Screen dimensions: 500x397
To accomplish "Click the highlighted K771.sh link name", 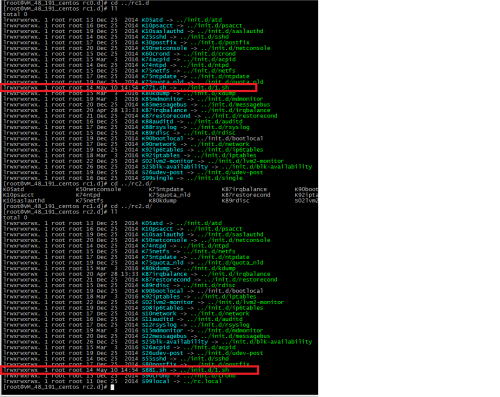I will click(154, 88).
